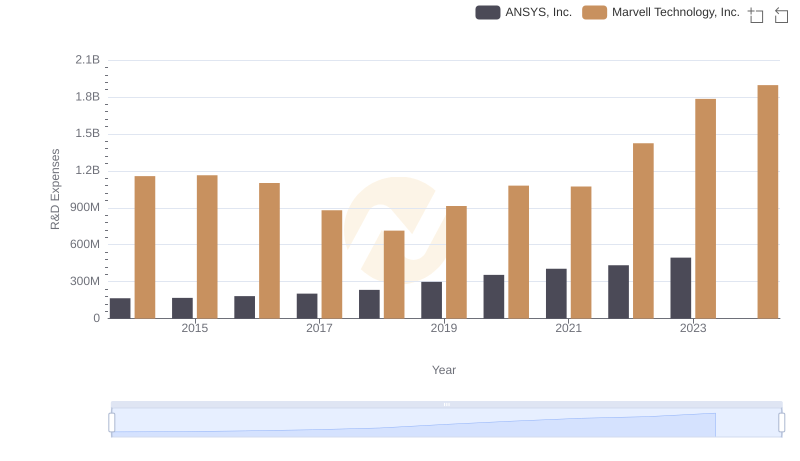800x461 pixels.
Task: Click the Marvell bar for 2022
Action: (643, 230)
